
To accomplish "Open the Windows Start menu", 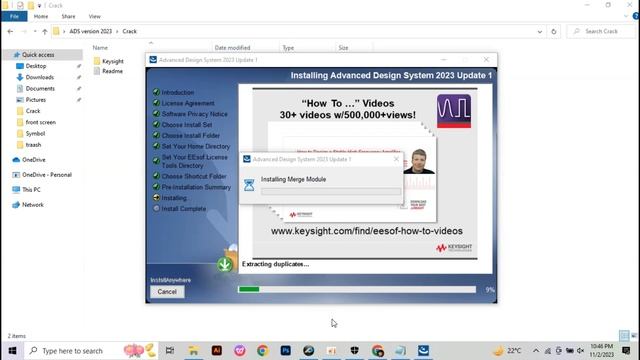I will 12,351.
